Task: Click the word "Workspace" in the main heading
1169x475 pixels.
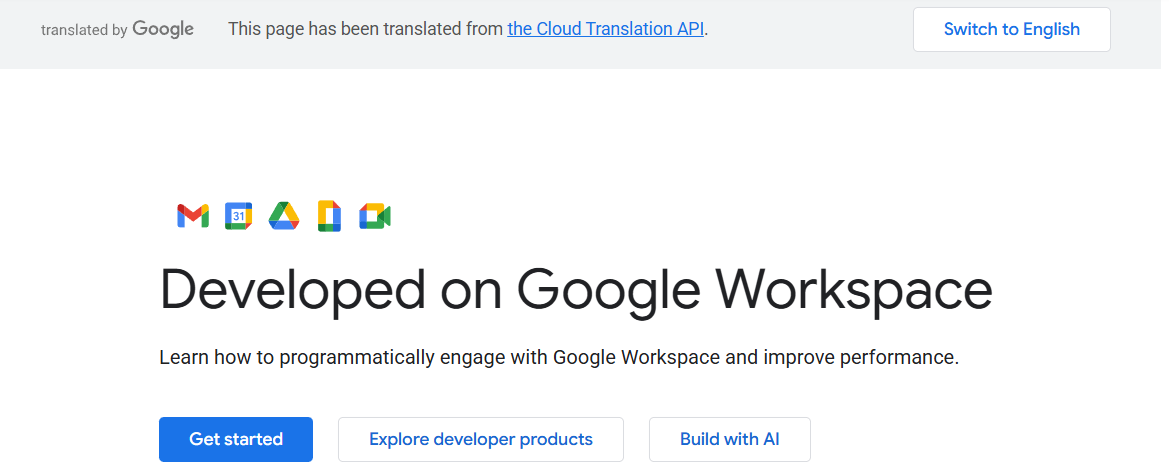Action: (855, 289)
